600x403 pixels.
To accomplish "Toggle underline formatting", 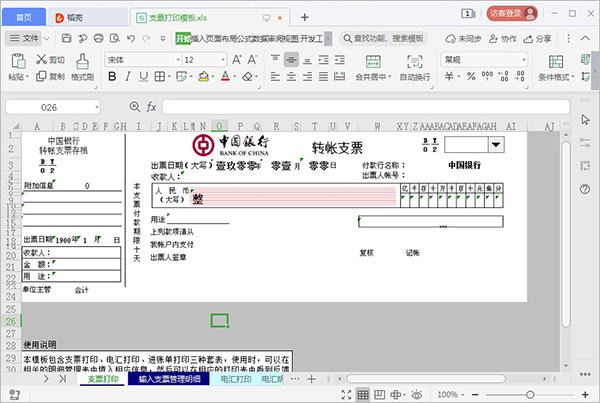I will (x=143, y=76).
